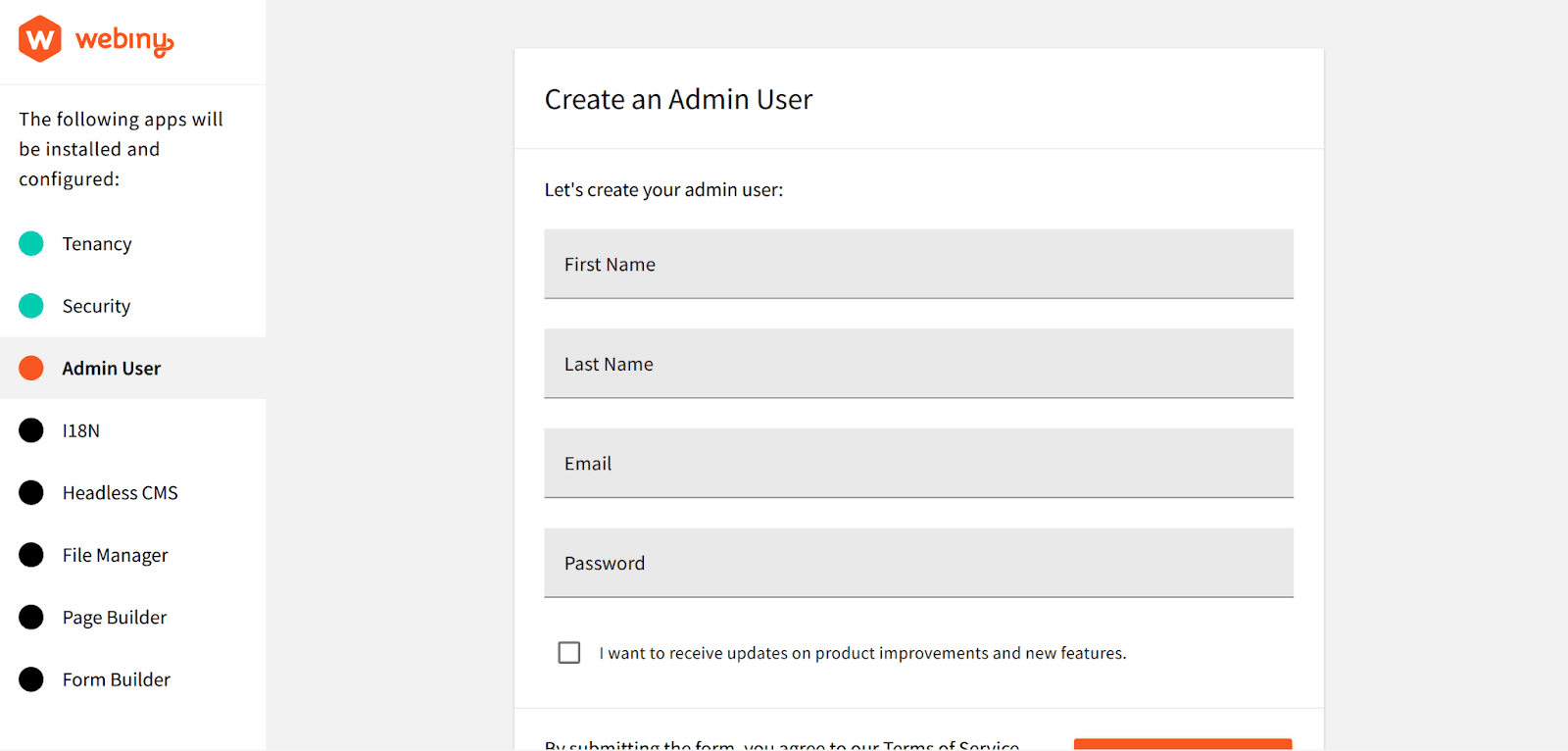Click the Tenancy step indicator circle

coord(30,243)
